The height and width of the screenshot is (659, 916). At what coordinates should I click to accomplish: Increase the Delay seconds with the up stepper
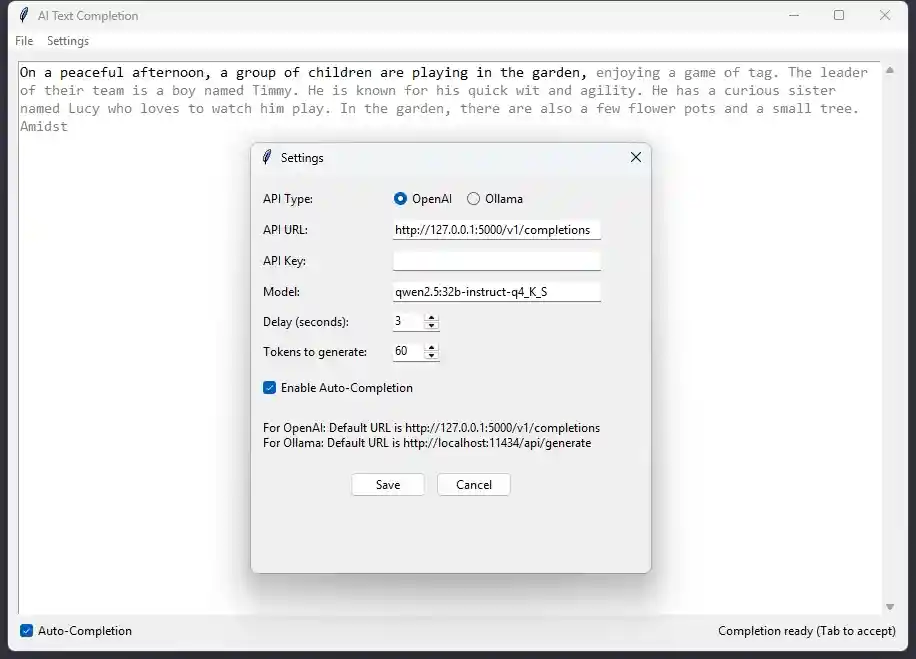click(431, 317)
